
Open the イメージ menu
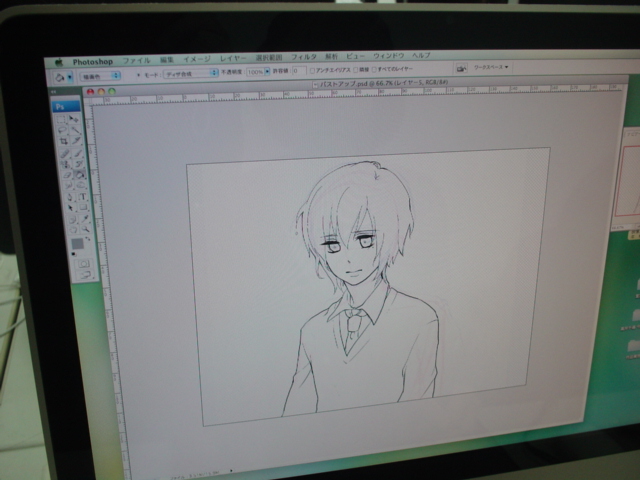coord(197,59)
